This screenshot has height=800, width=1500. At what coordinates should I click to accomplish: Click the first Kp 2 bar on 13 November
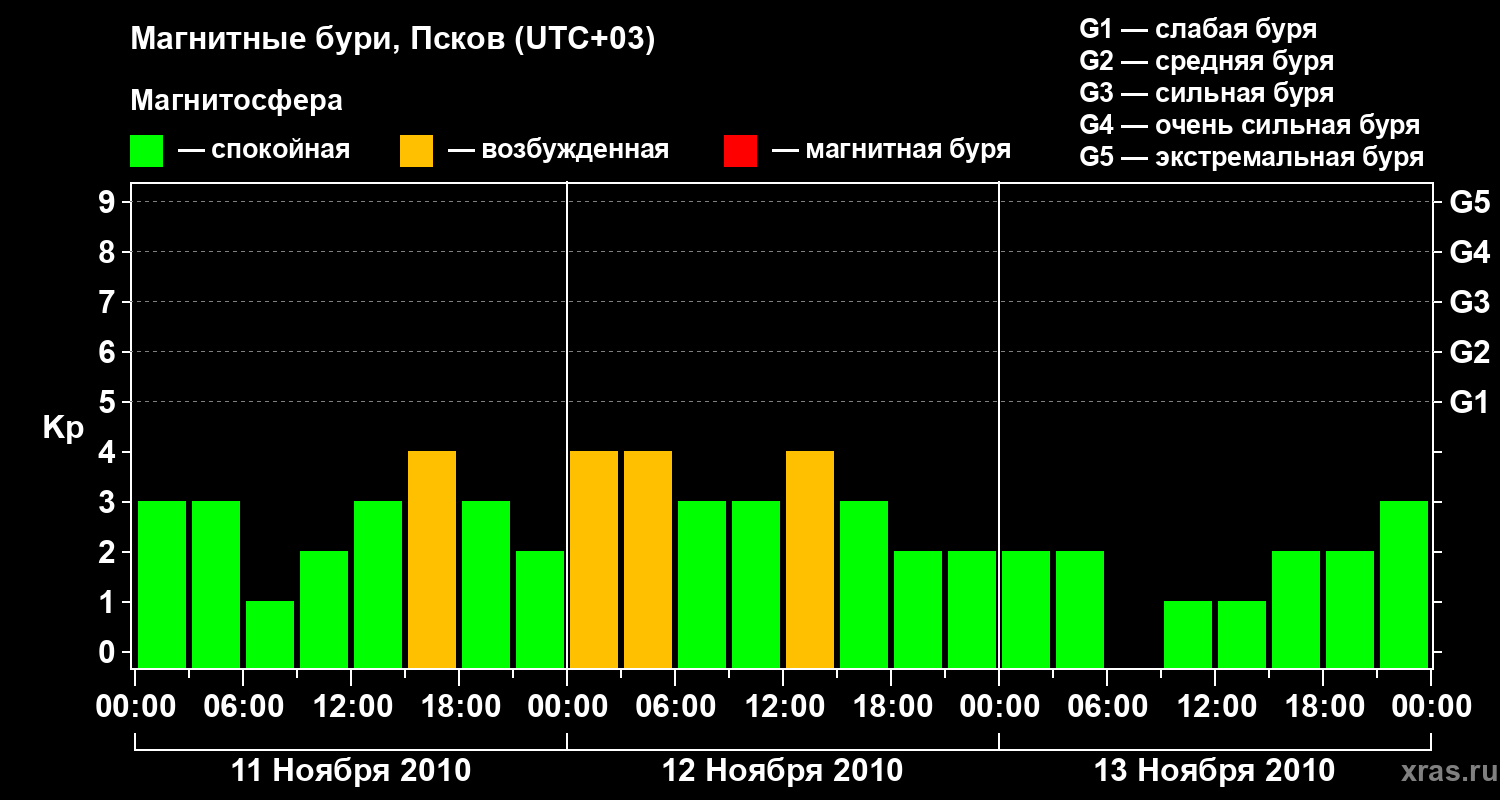1026,609
